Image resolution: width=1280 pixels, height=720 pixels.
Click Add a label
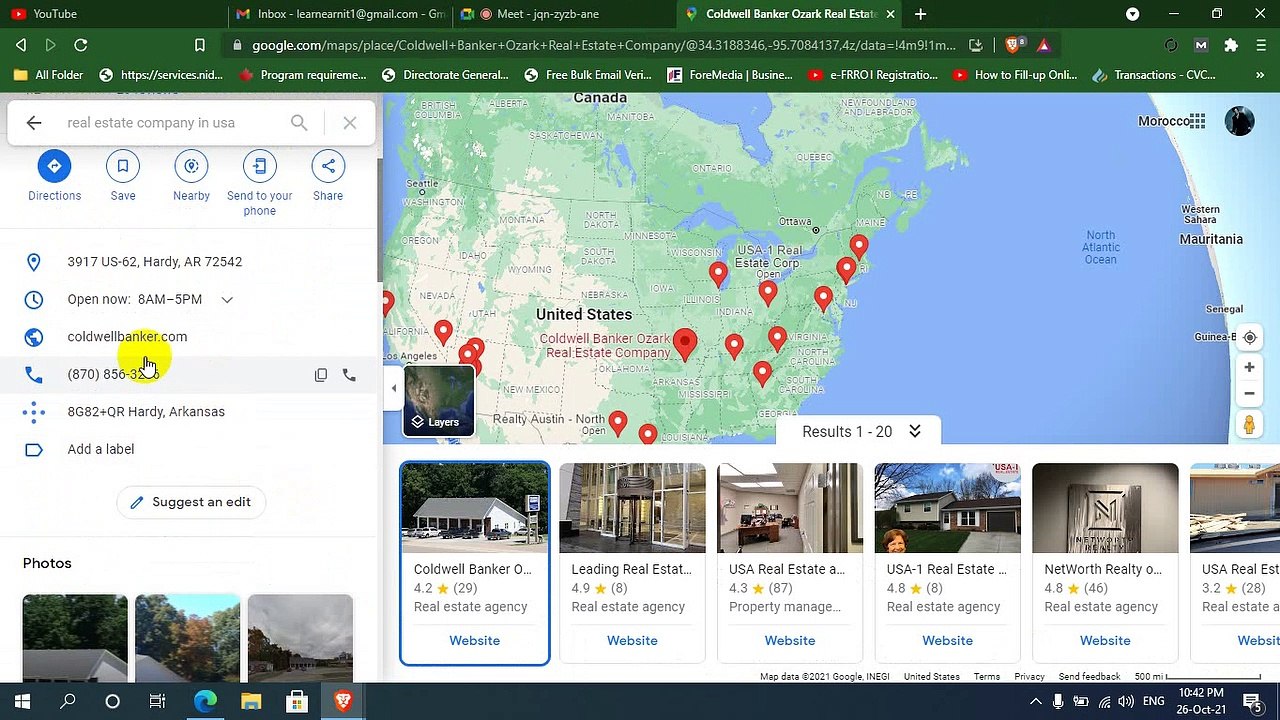click(101, 449)
